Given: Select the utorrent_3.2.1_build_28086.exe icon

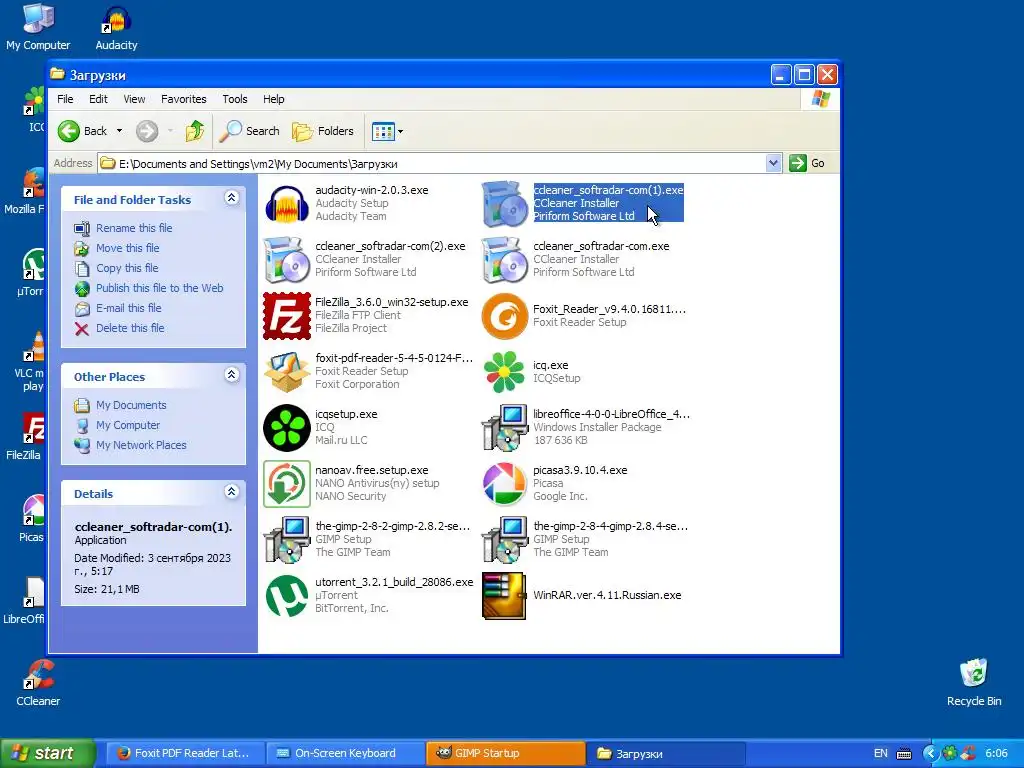Looking at the screenshot, I should 287,596.
